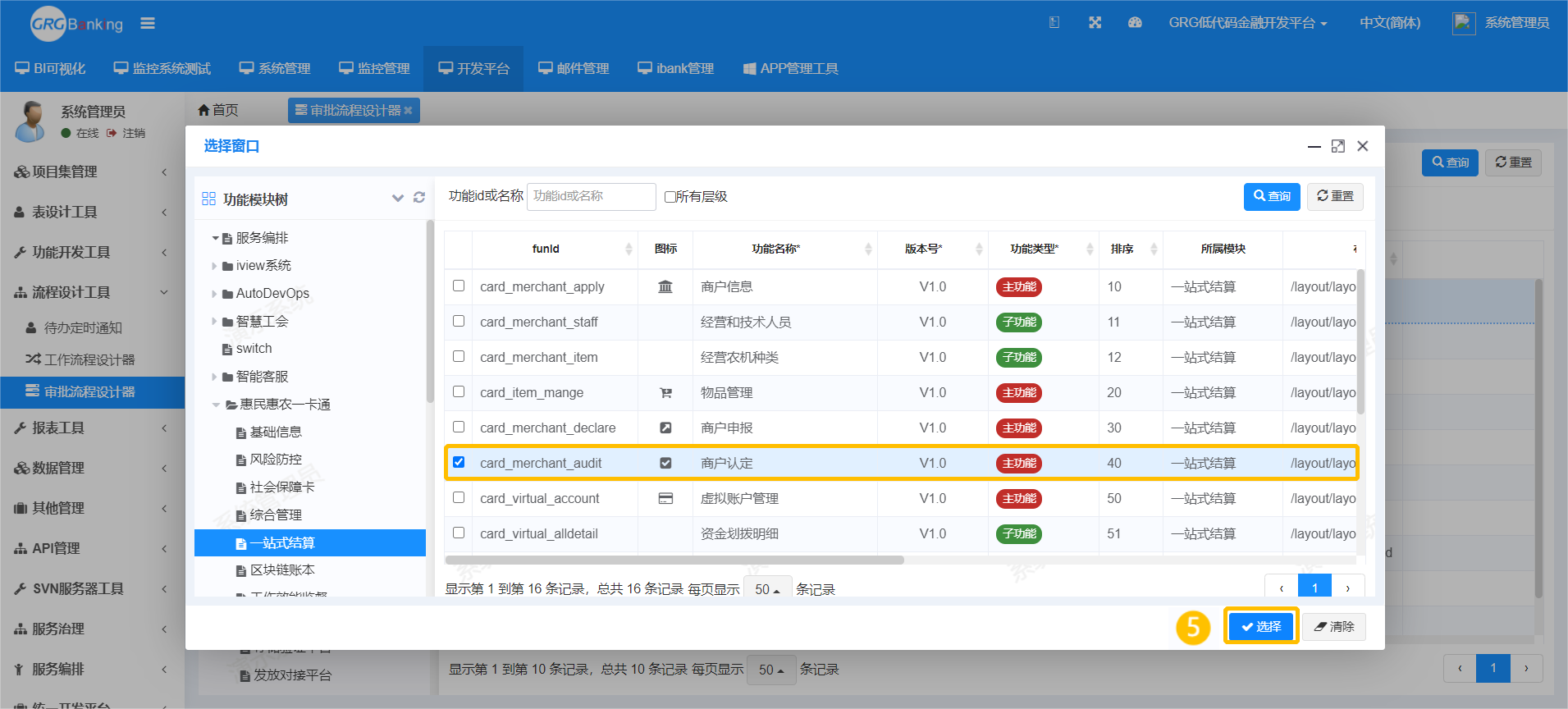1568x709 pixels.
Task: Toggle the hamburger sidebar menu icon
Action: [148, 23]
